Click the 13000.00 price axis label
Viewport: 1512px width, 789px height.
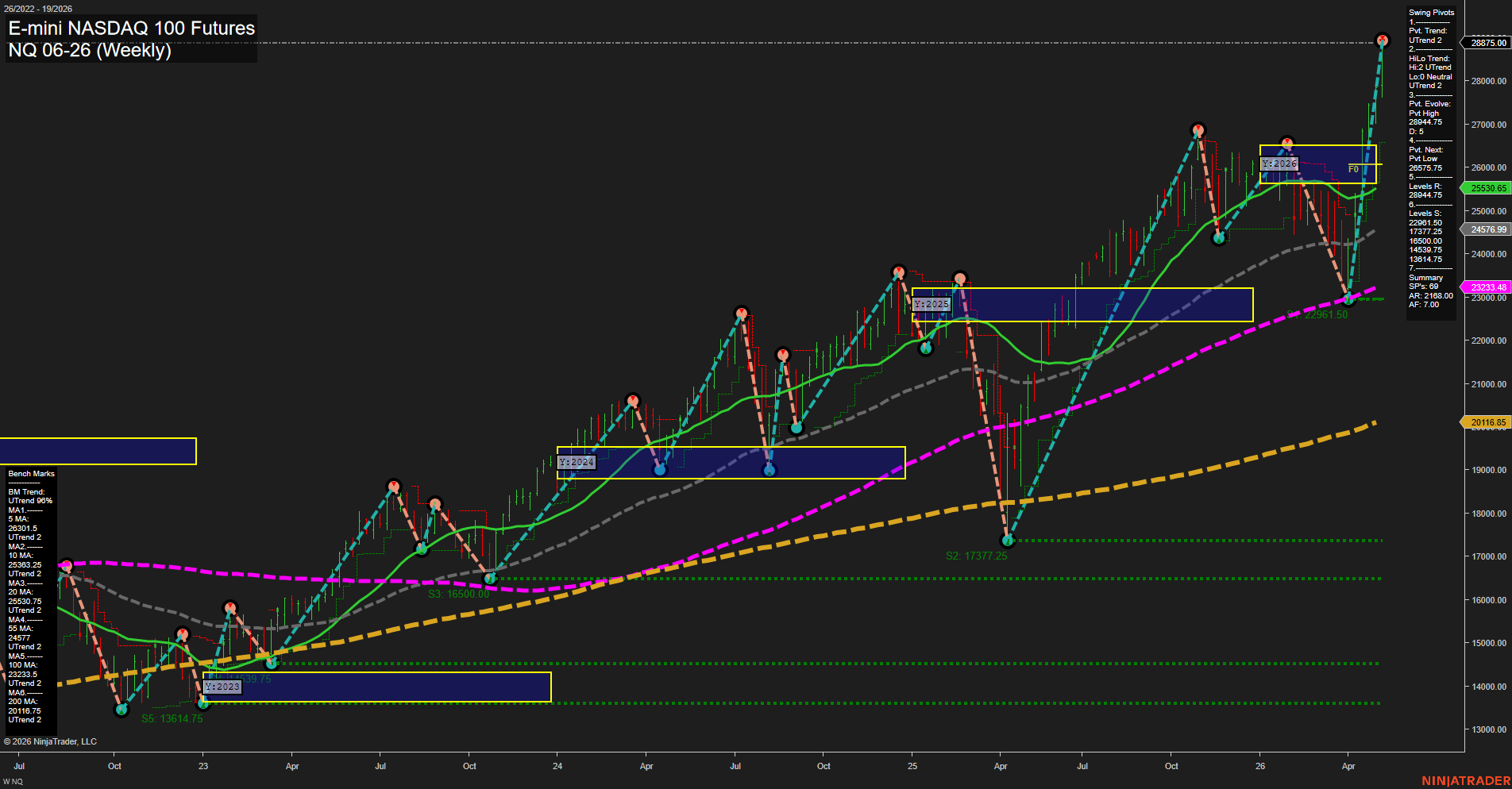[x=1489, y=729]
